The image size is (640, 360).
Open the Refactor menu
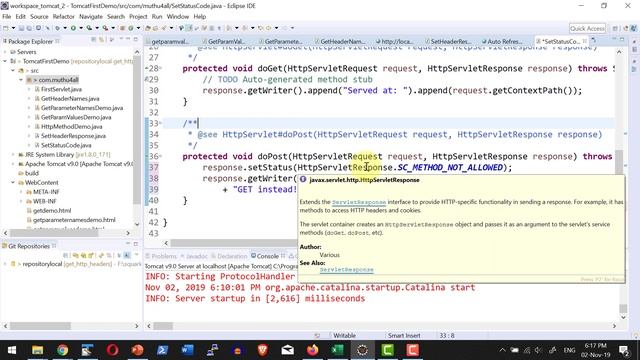[x=63, y=17]
